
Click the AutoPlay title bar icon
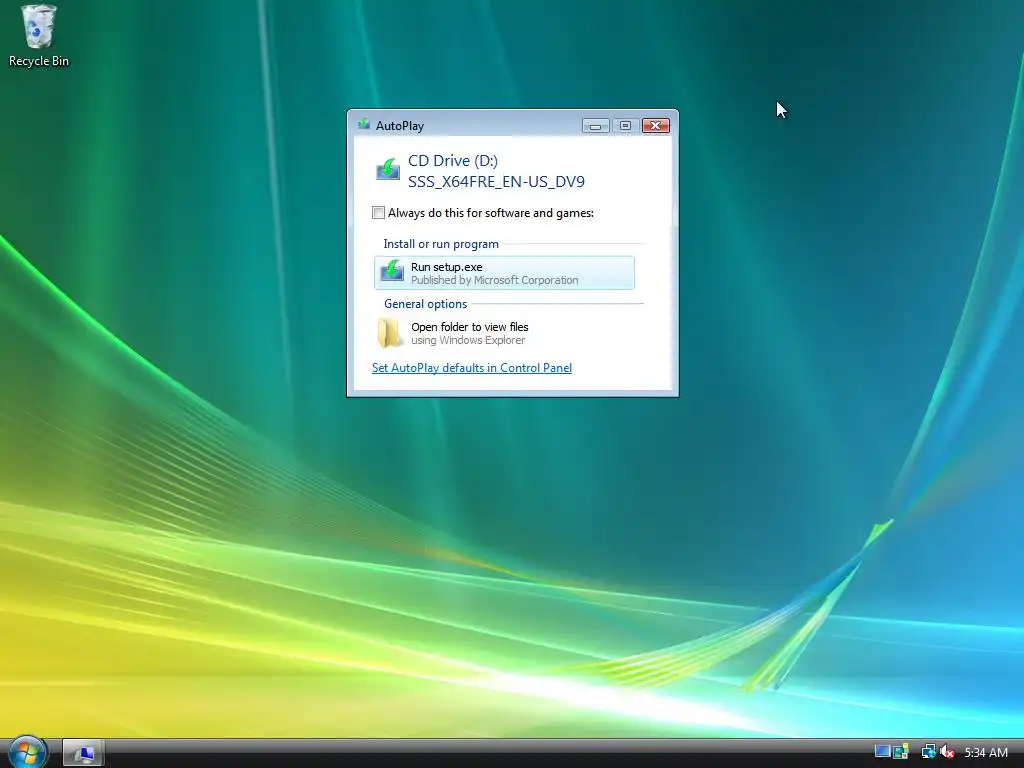click(x=364, y=125)
